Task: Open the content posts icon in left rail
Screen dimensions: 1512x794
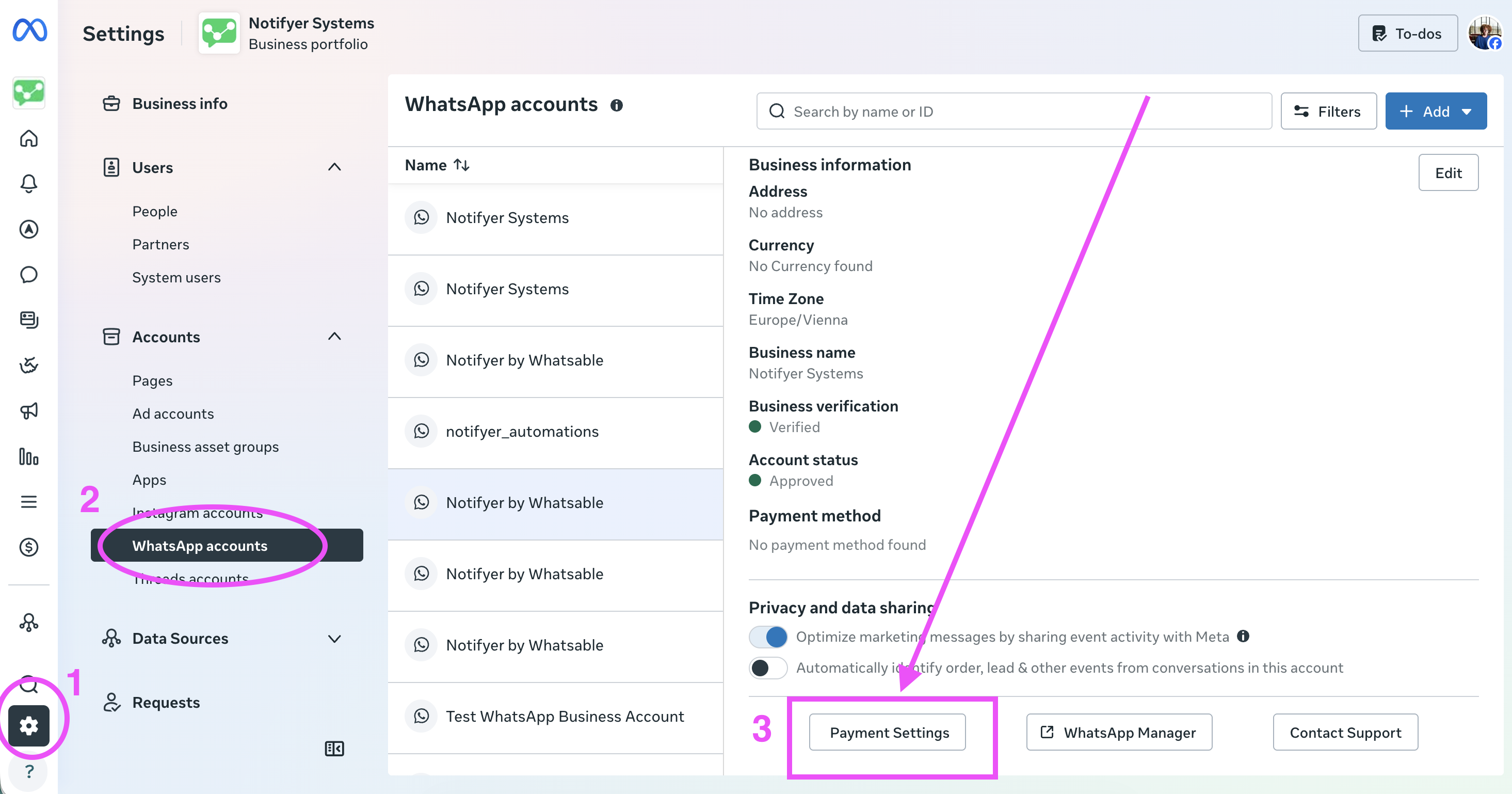Action: coord(29,320)
